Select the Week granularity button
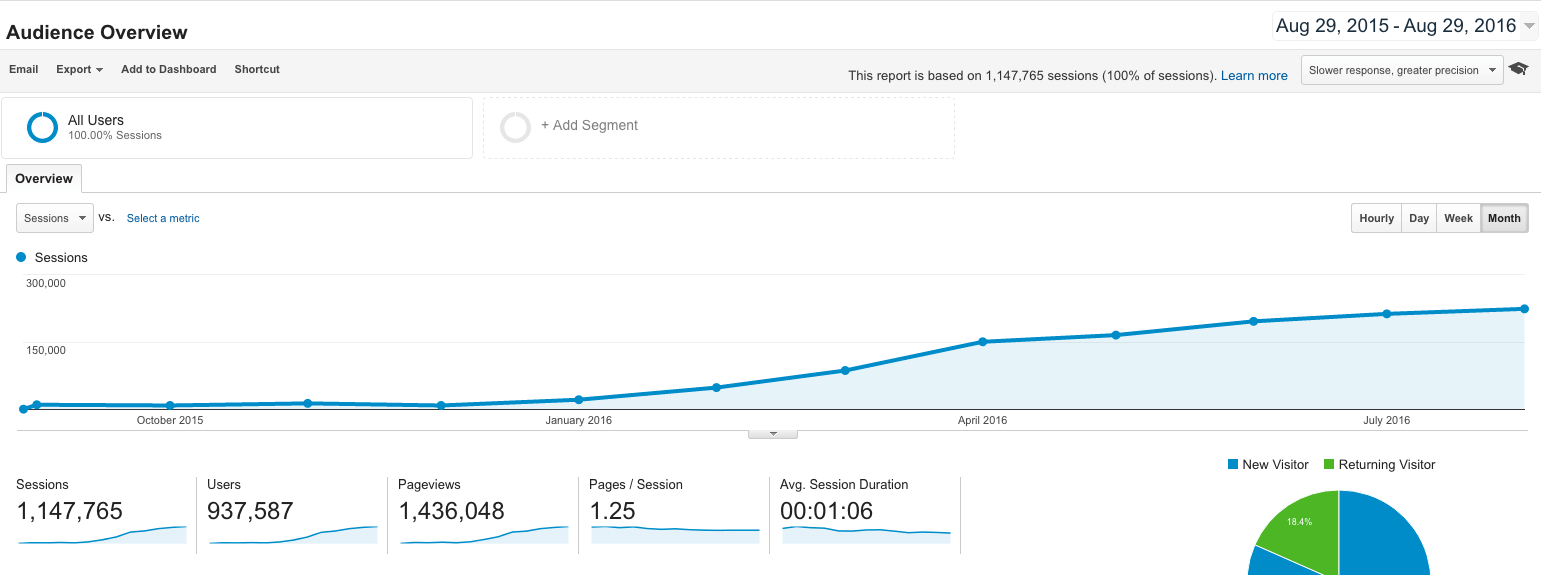The width and height of the screenshot is (1541, 575). click(x=1458, y=218)
